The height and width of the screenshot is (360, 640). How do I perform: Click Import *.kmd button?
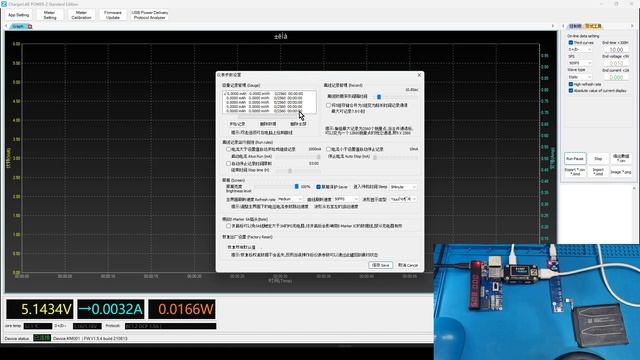click(x=598, y=172)
